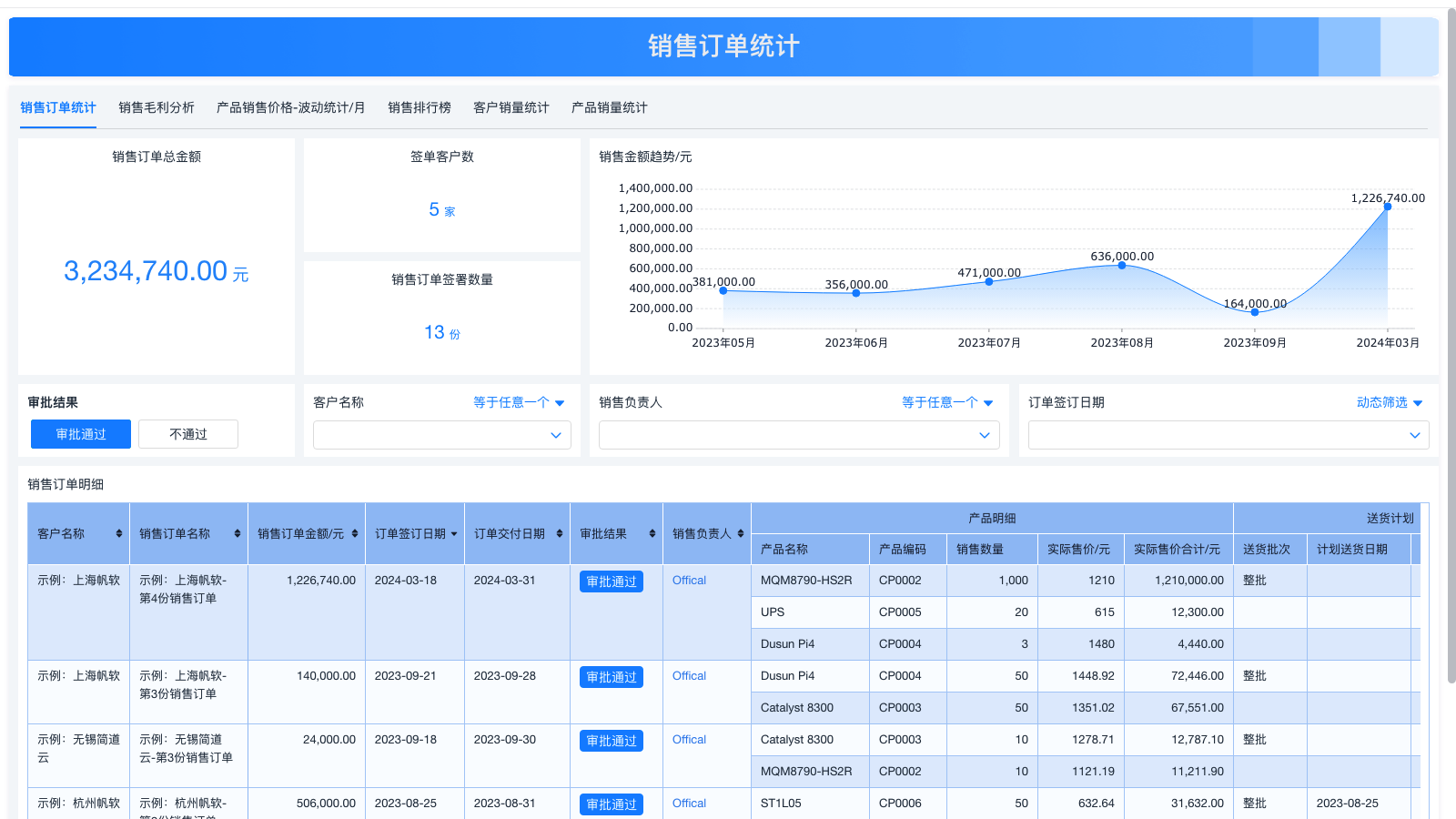Open Offical link in 2023-09-18 order row
1456x819 pixels.
(x=689, y=740)
